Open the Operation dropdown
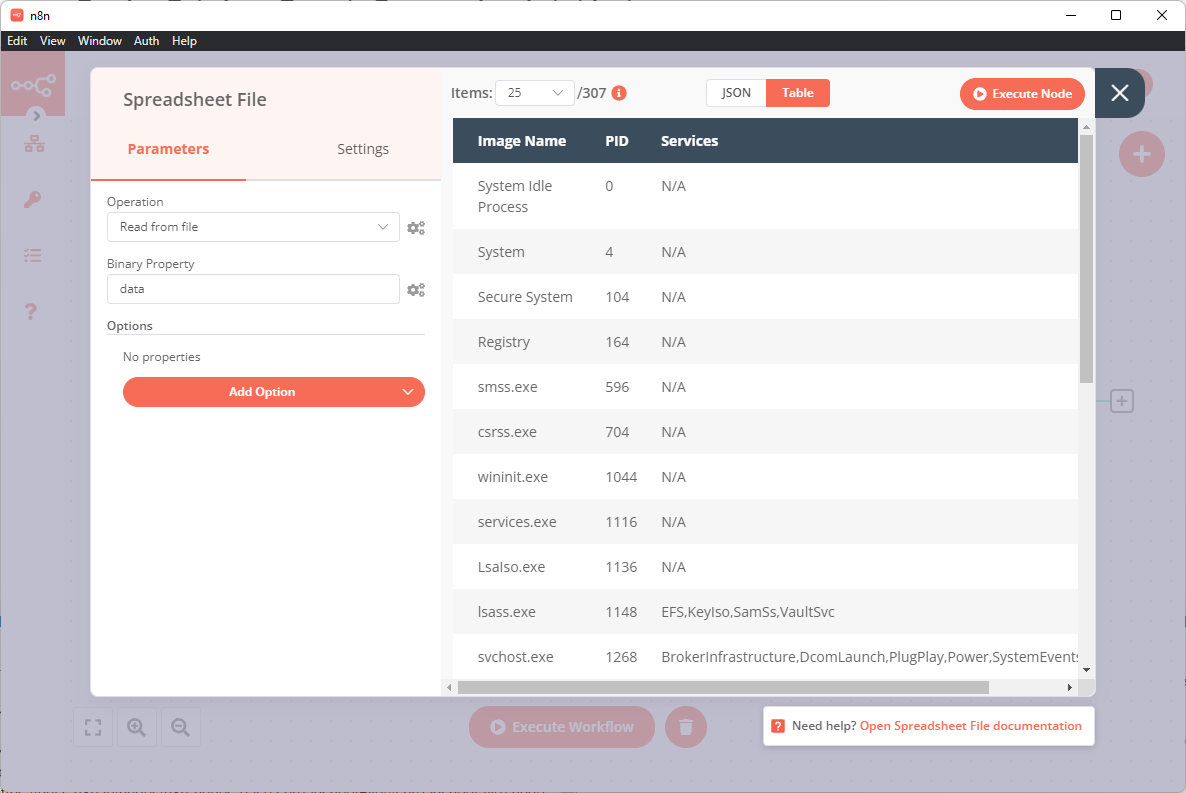The image size is (1186, 793). (x=253, y=227)
